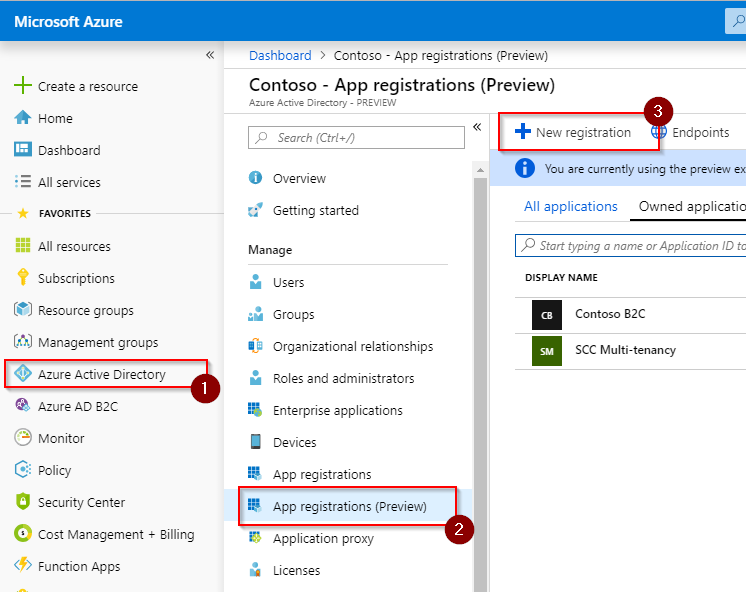Click the Search (Ctrl+/) menu box
The width and height of the screenshot is (746, 592).
(356, 138)
